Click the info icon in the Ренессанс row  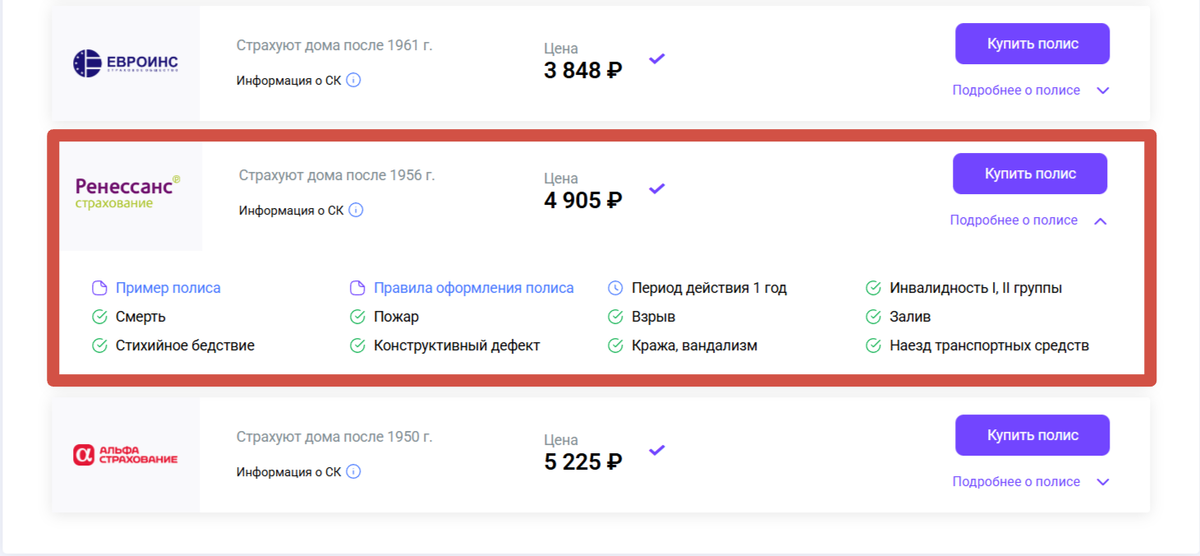(x=356, y=210)
